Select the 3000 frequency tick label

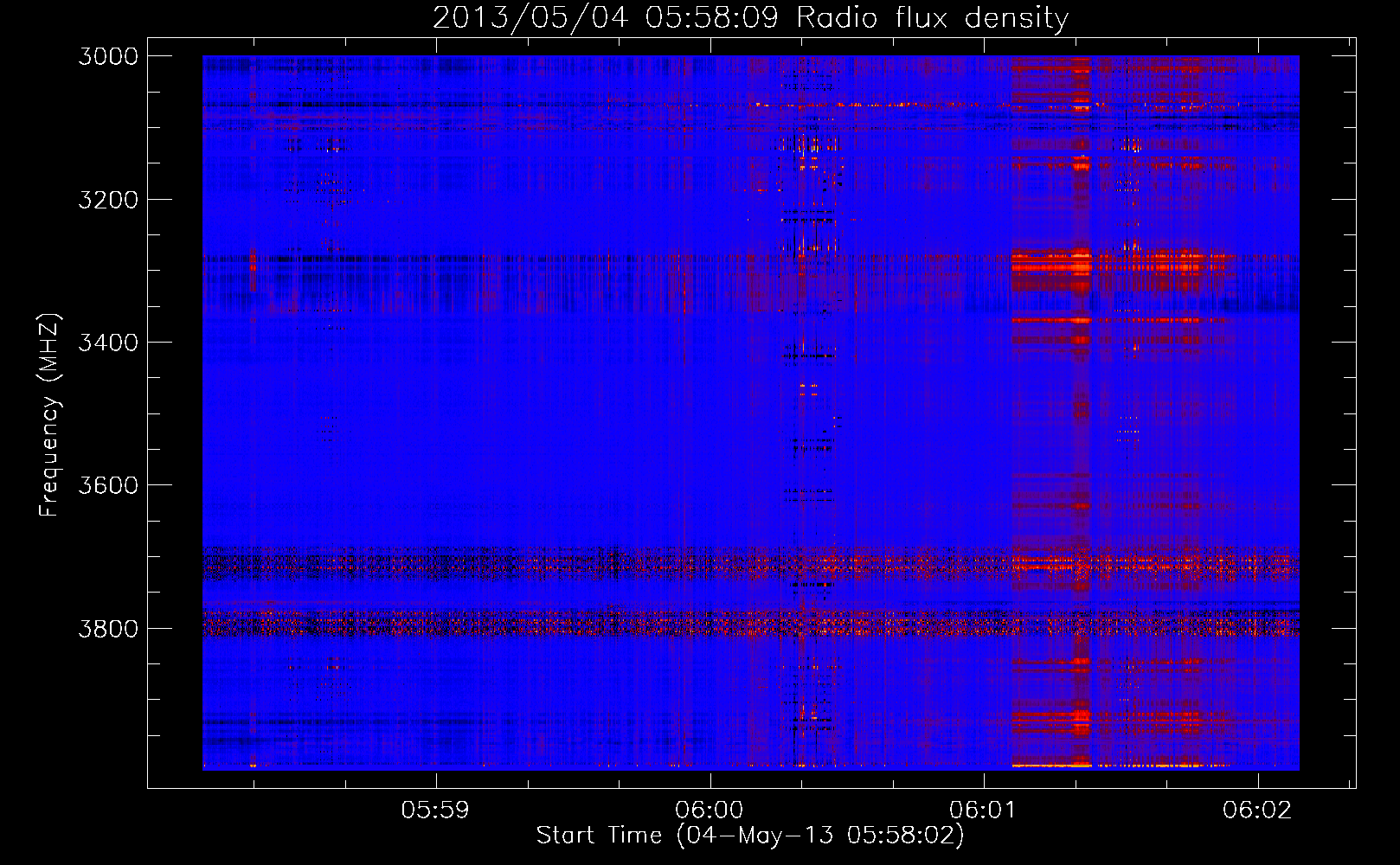(x=108, y=56)
